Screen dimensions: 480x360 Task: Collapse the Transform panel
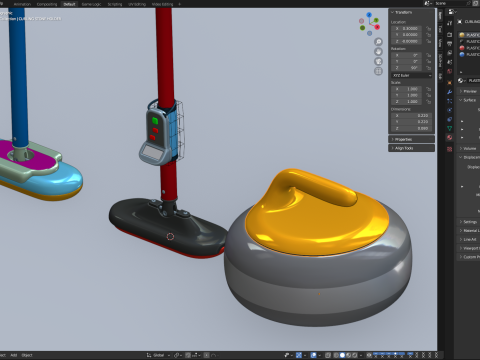412,12
